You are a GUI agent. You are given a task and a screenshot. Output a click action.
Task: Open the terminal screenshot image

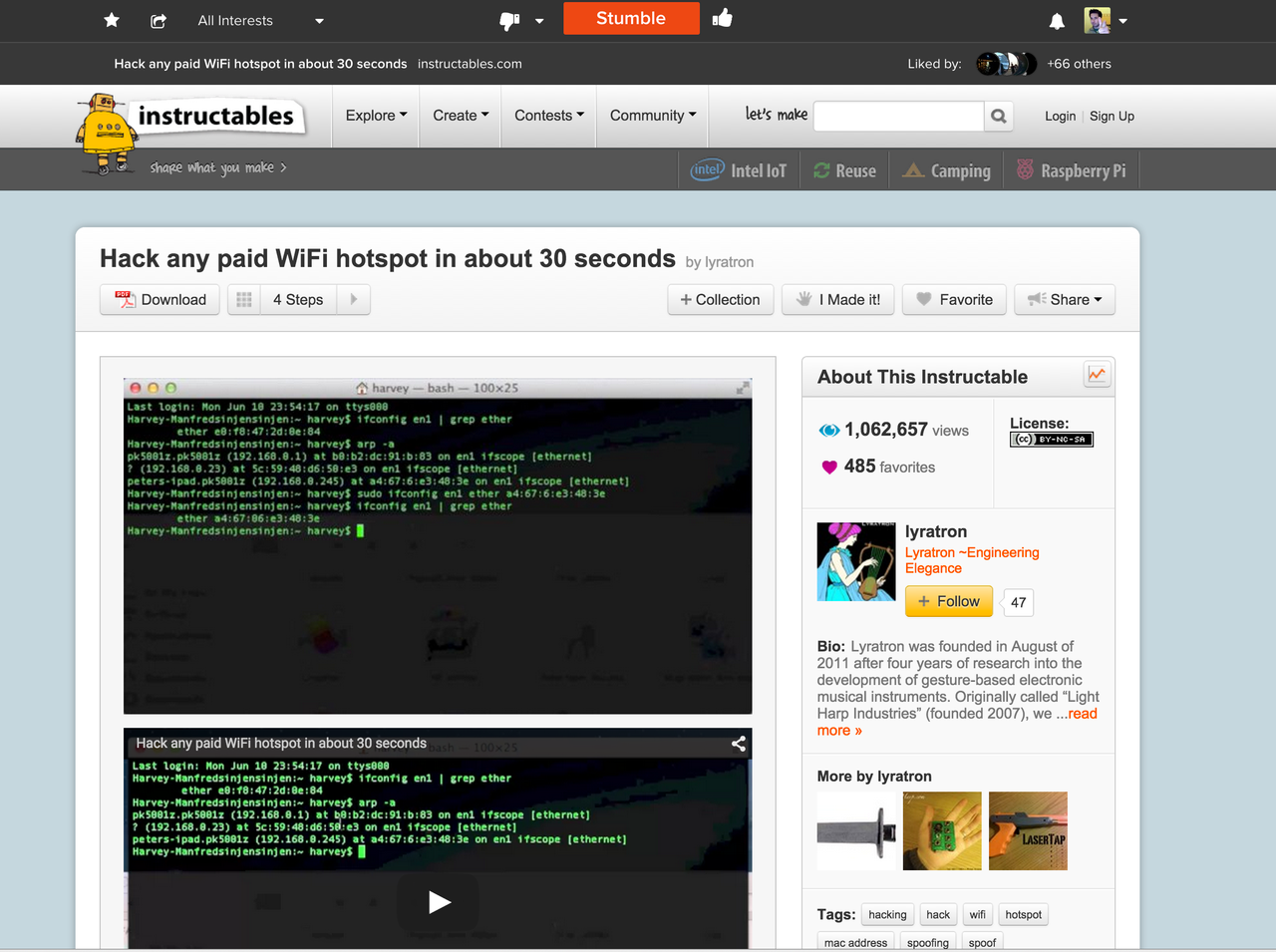(438, 545)
